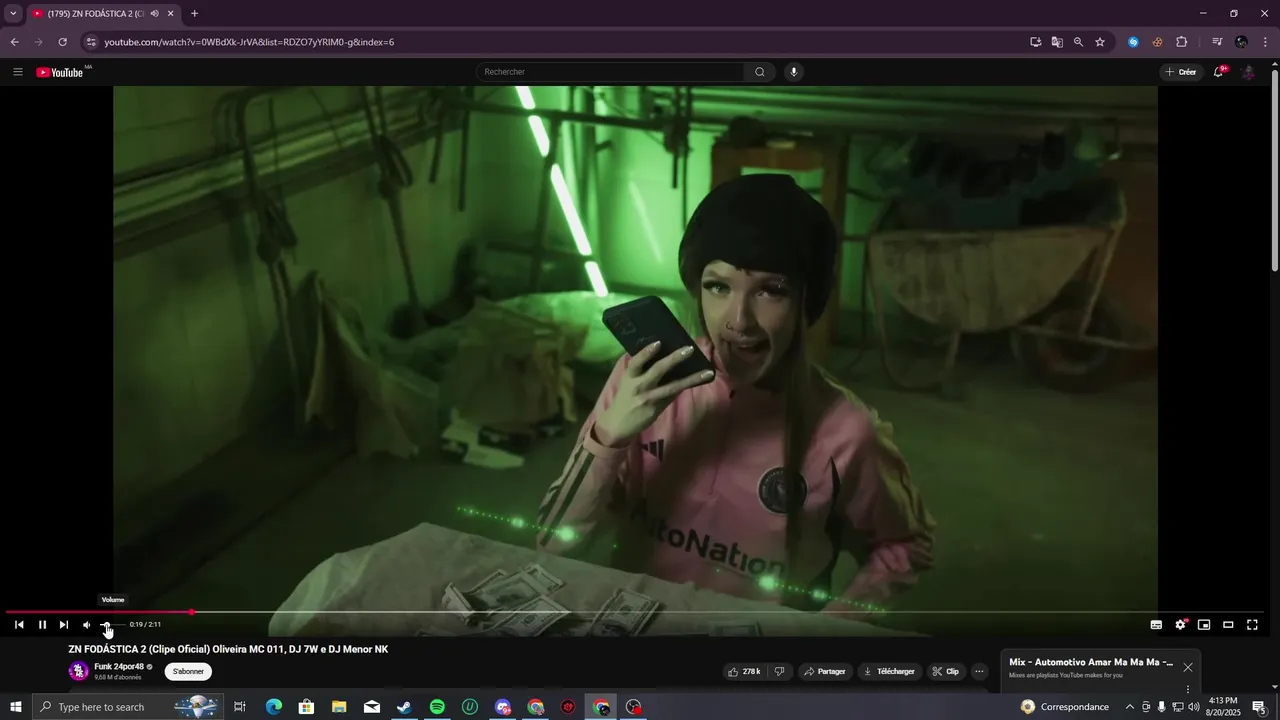Open the Shazam extension
This screenshot has height=720, width=1280.
click(1133, 42)
